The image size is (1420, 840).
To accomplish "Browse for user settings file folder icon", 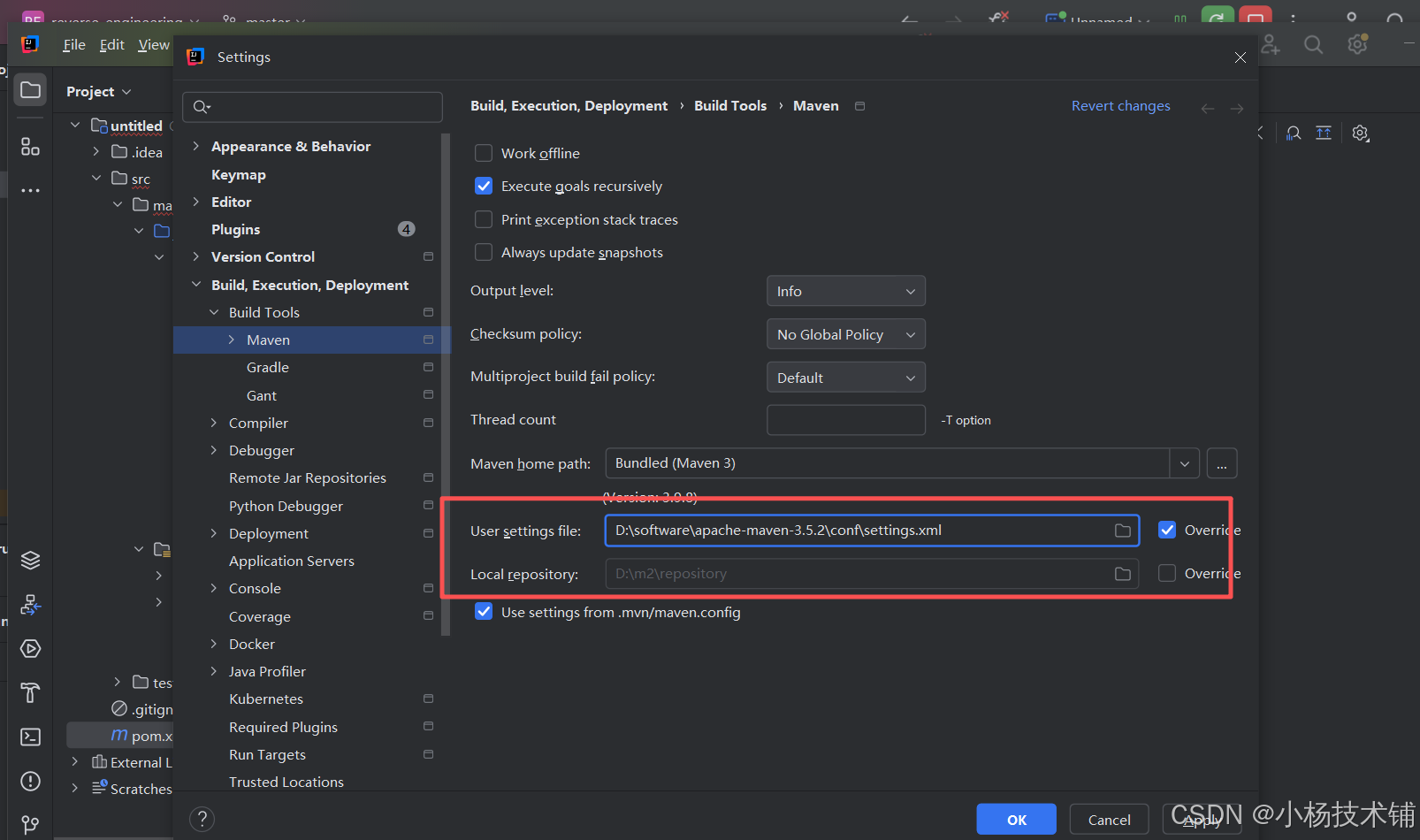I will (1123, 531).
